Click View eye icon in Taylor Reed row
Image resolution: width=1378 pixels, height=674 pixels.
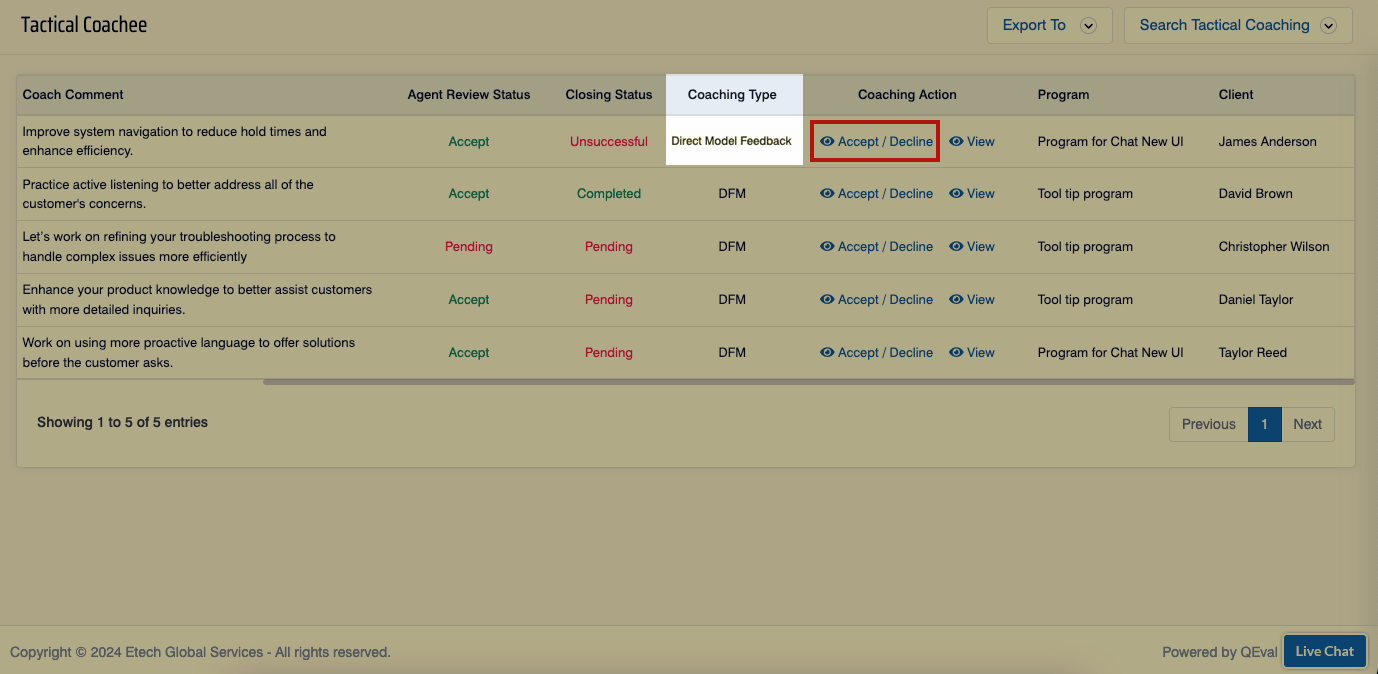click(x=956, y=353)
